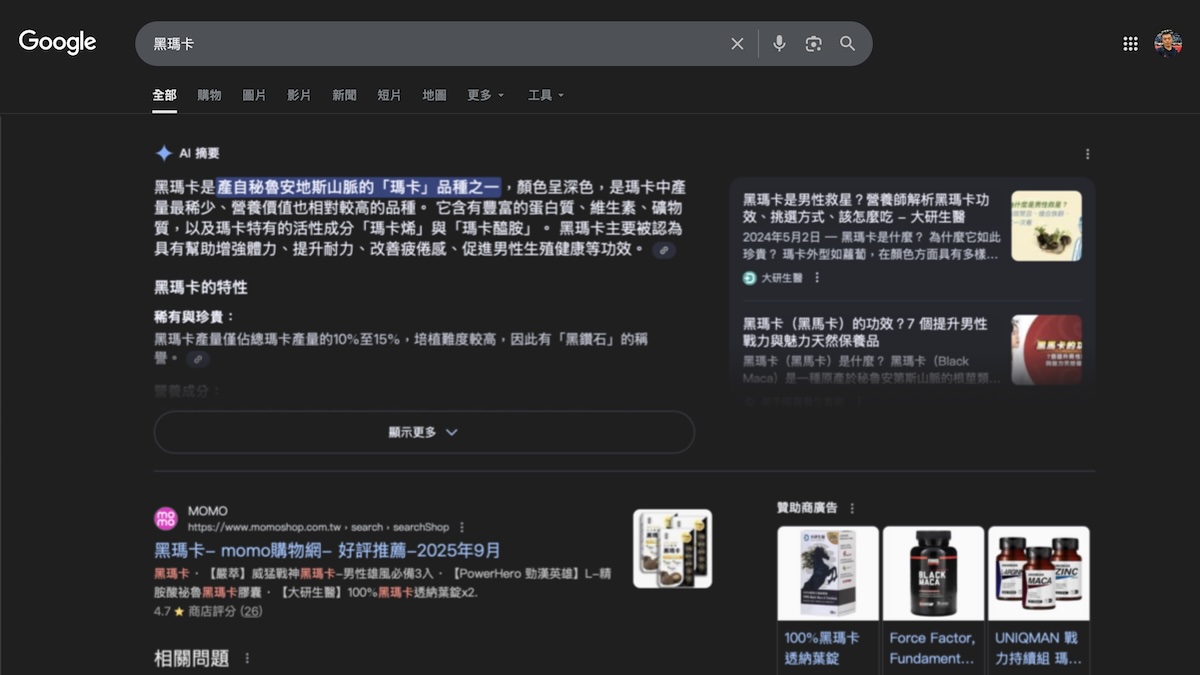1200x675 pixels.
Task: Open the UNIQMAN three-bottle product image
Action: [x=1039, y=573]
